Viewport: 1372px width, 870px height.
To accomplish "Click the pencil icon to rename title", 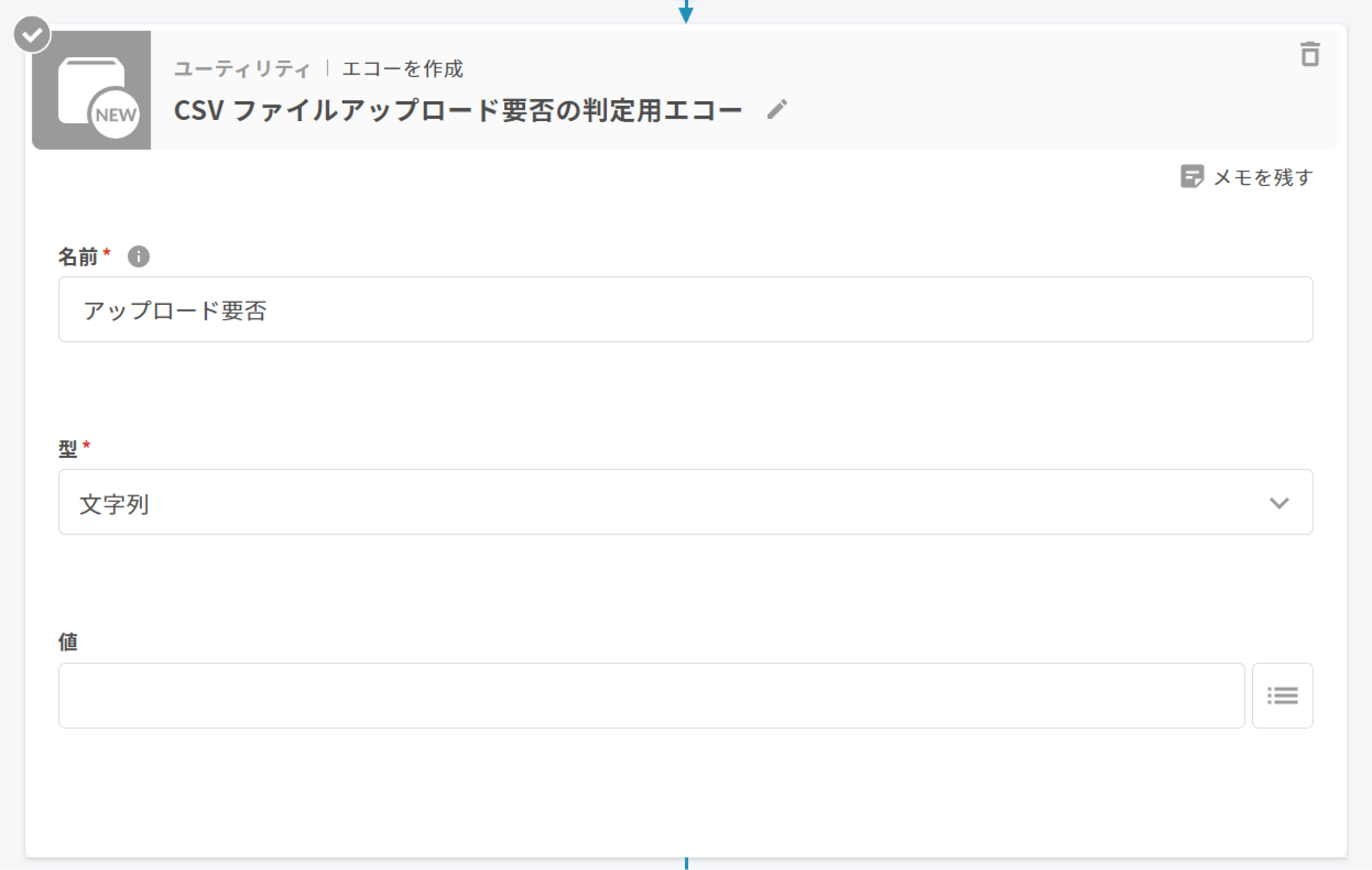I will tap(777, 109).
